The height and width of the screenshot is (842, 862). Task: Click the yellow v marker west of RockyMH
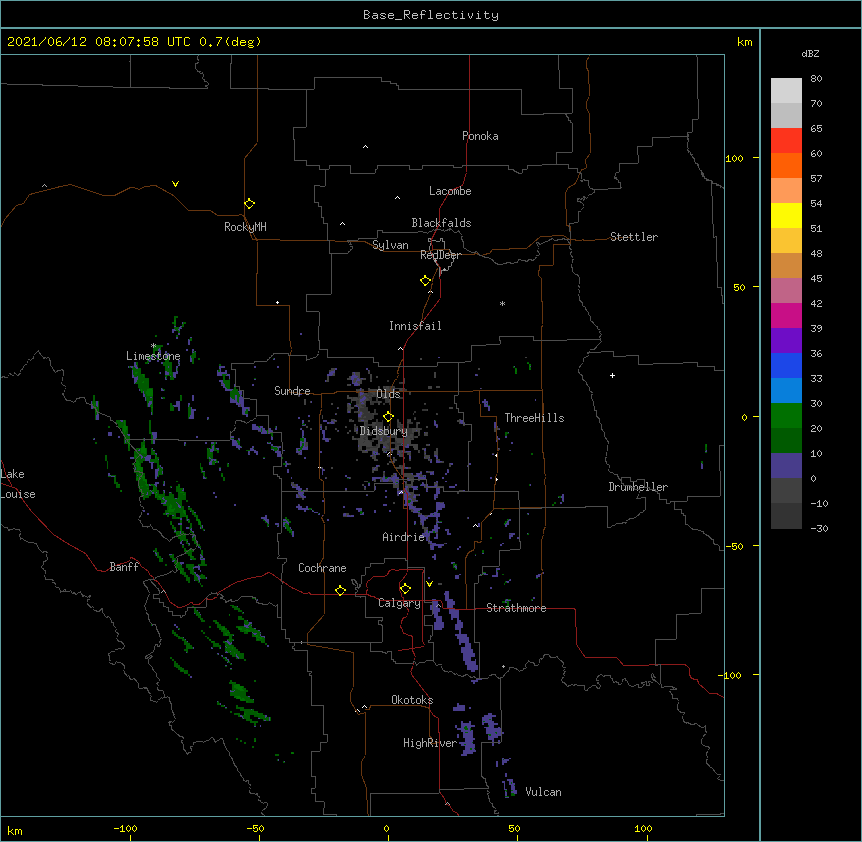[175, 184]
